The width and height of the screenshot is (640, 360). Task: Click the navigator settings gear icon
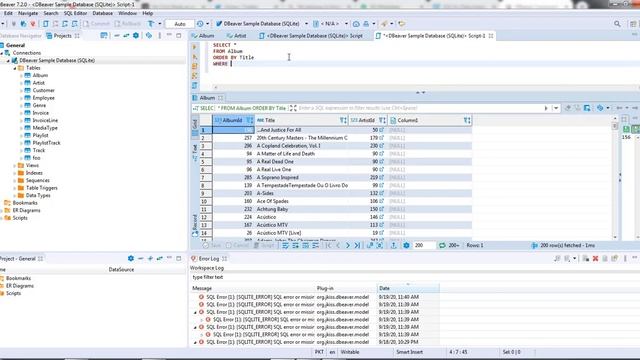(136, 36)
